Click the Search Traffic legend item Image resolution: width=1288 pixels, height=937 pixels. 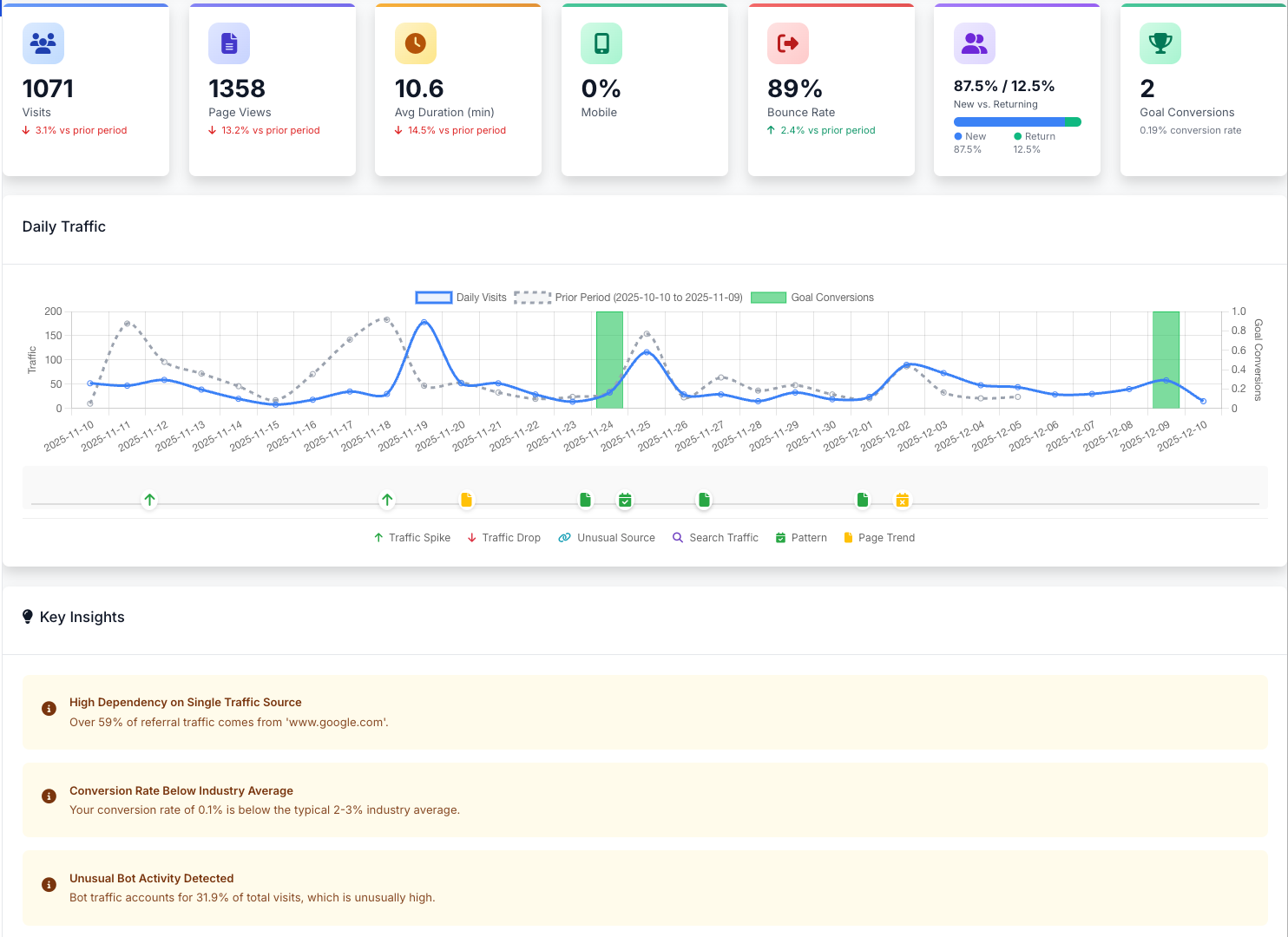(715, 538)
